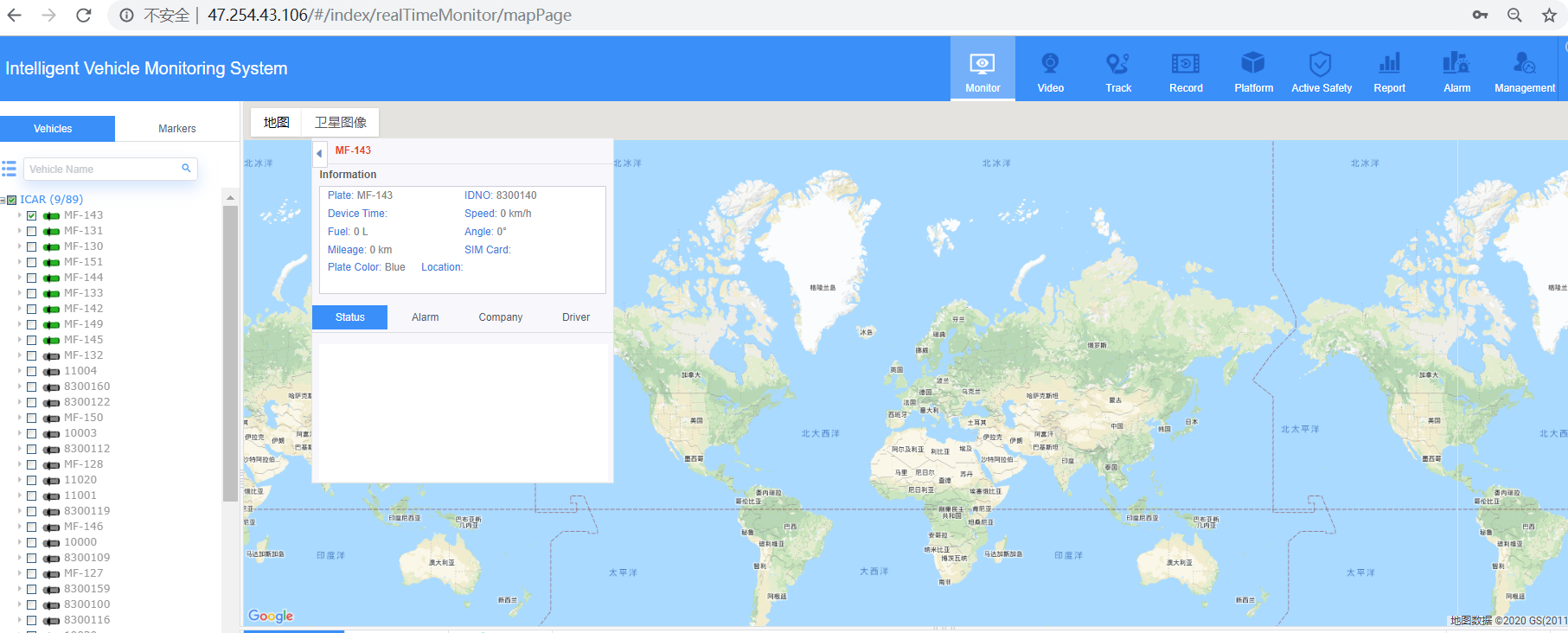1568x633 pixels.
Task: Expand the MF-133 tree node
Action: [20, 293]
